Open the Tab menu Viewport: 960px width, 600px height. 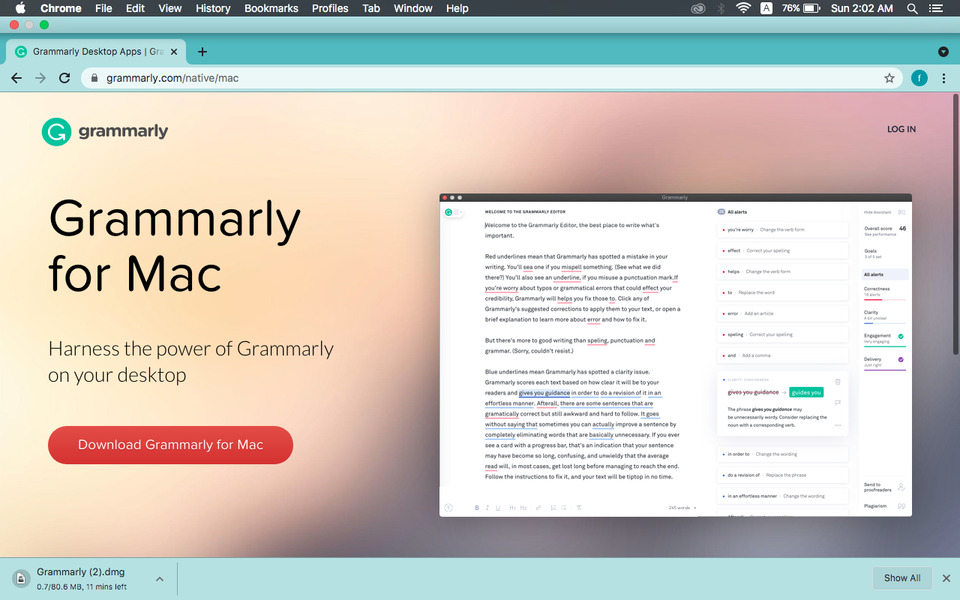371,8
